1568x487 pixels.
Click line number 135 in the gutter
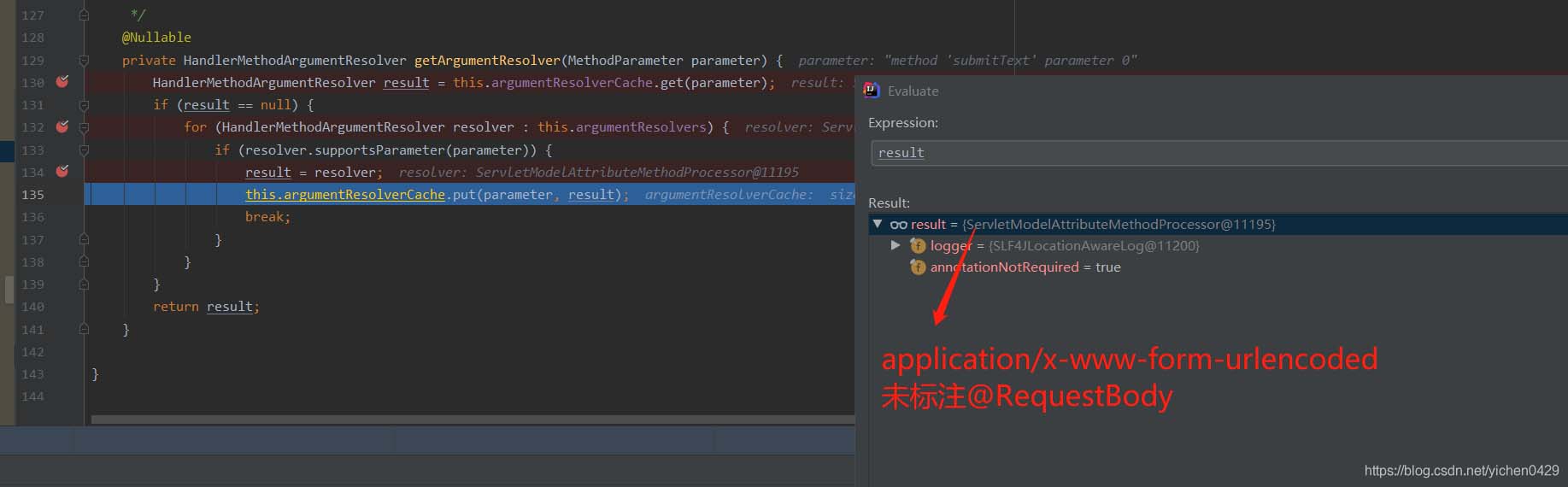(x=32, y=194)
